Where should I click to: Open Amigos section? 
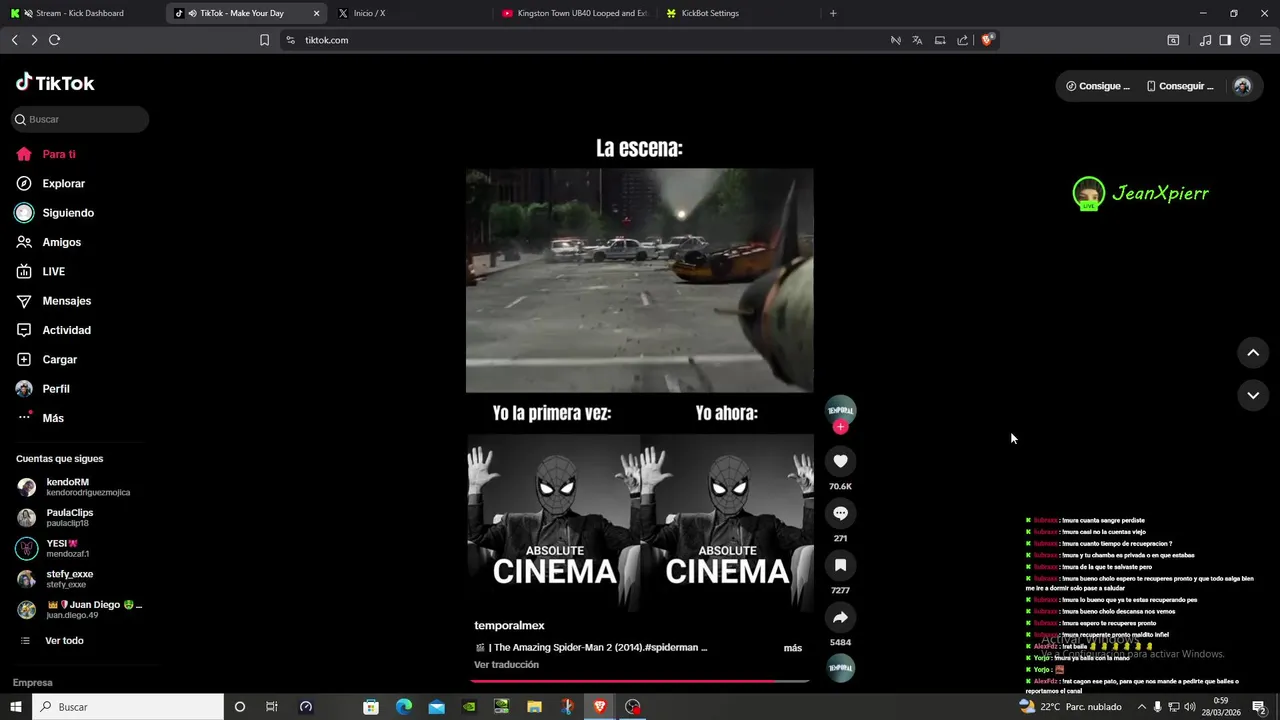[x=48, y=242]
